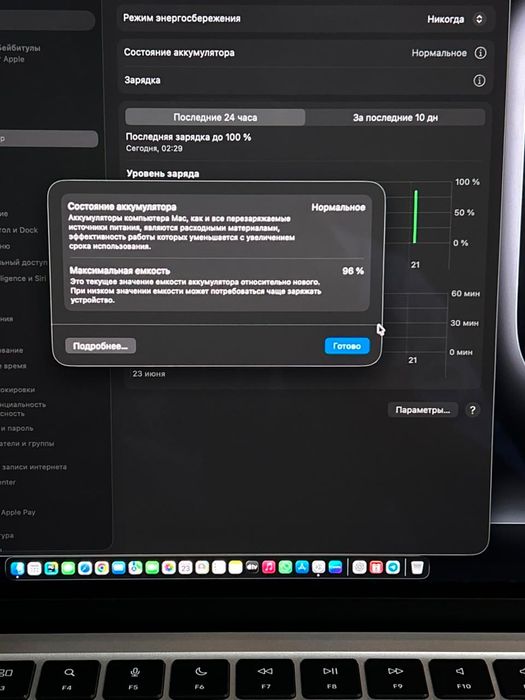Open yellow Notes icon in Dock
This screenshot has width=525, height=700.
click(235, 568)
